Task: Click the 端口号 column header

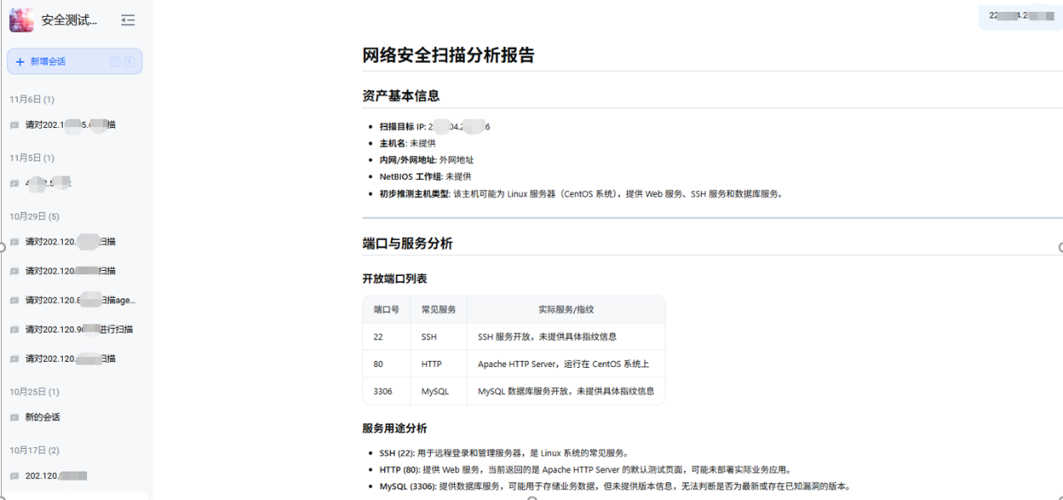Action: (386, 310)
